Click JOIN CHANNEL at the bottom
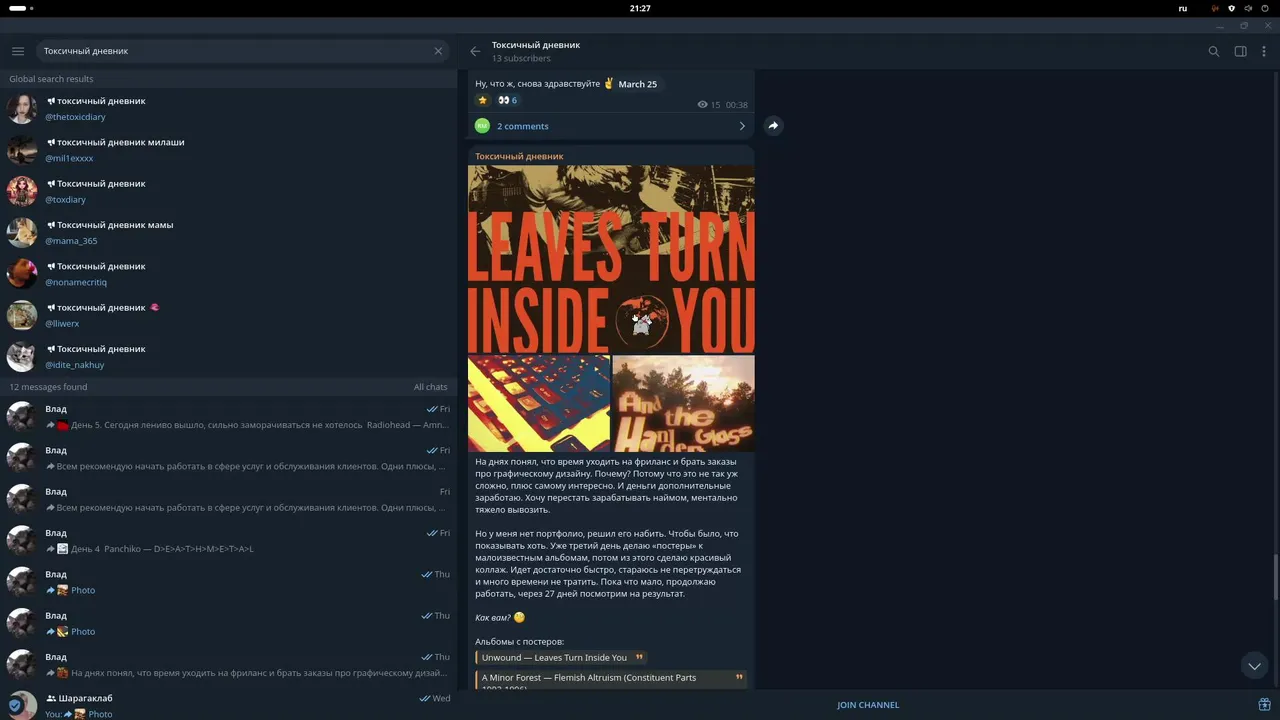Image resolution: width=1280 pixels, height=720 pixels. click(868, 705)
